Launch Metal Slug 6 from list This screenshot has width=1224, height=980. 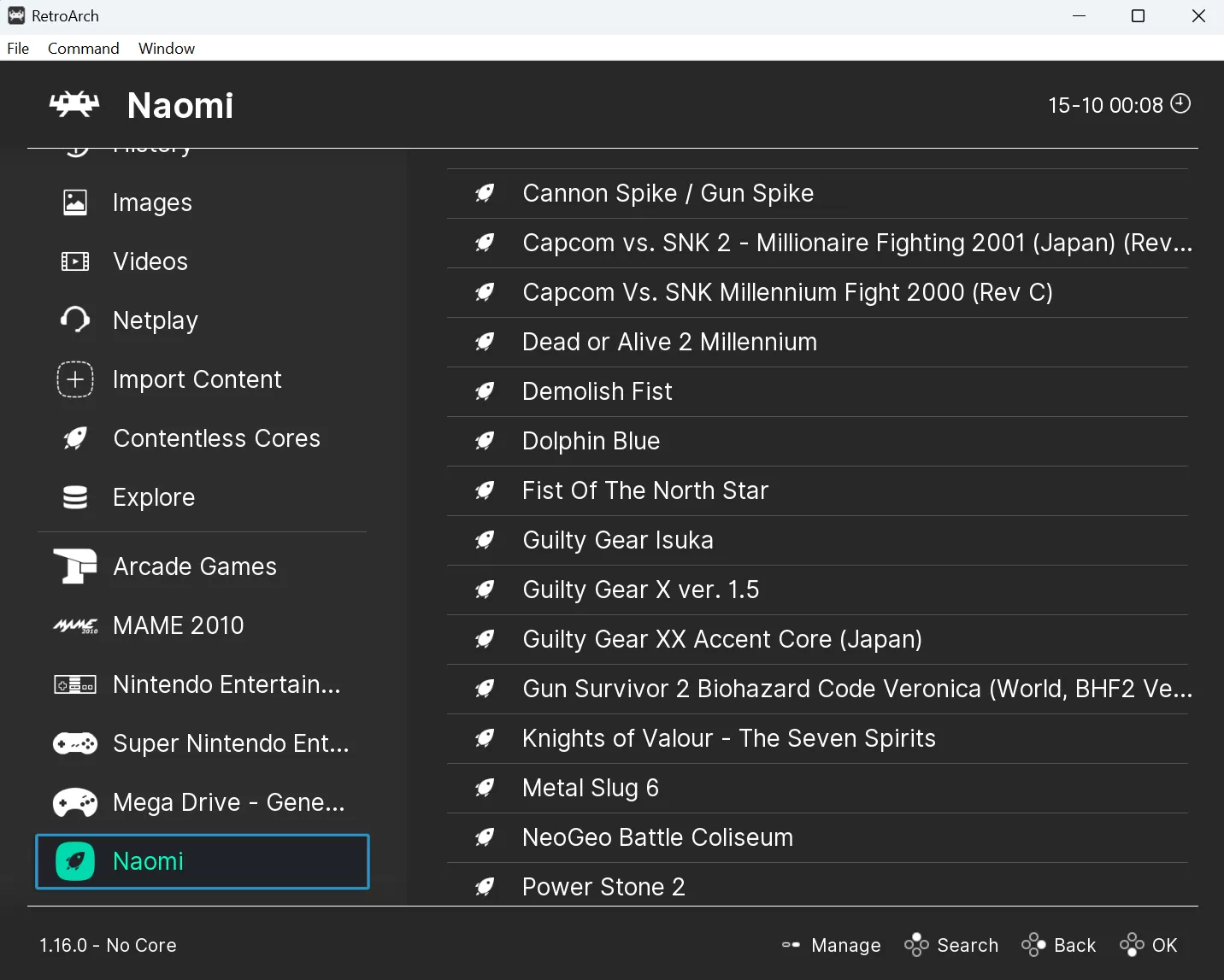[x=591, y=788]
